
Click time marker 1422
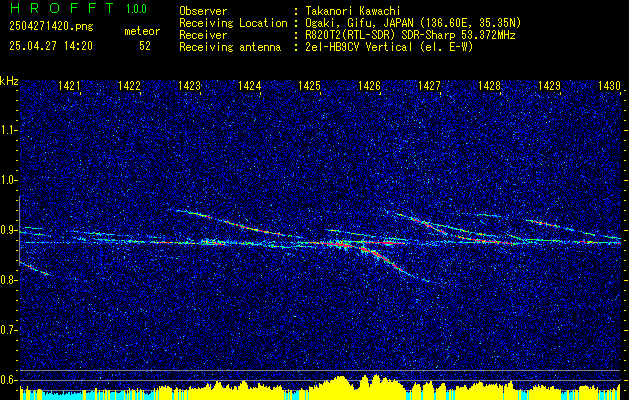129,85
